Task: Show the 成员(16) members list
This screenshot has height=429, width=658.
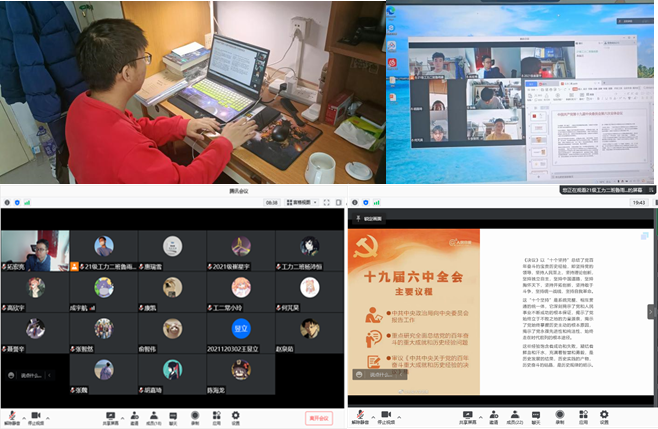Action: tap(154, 414)
